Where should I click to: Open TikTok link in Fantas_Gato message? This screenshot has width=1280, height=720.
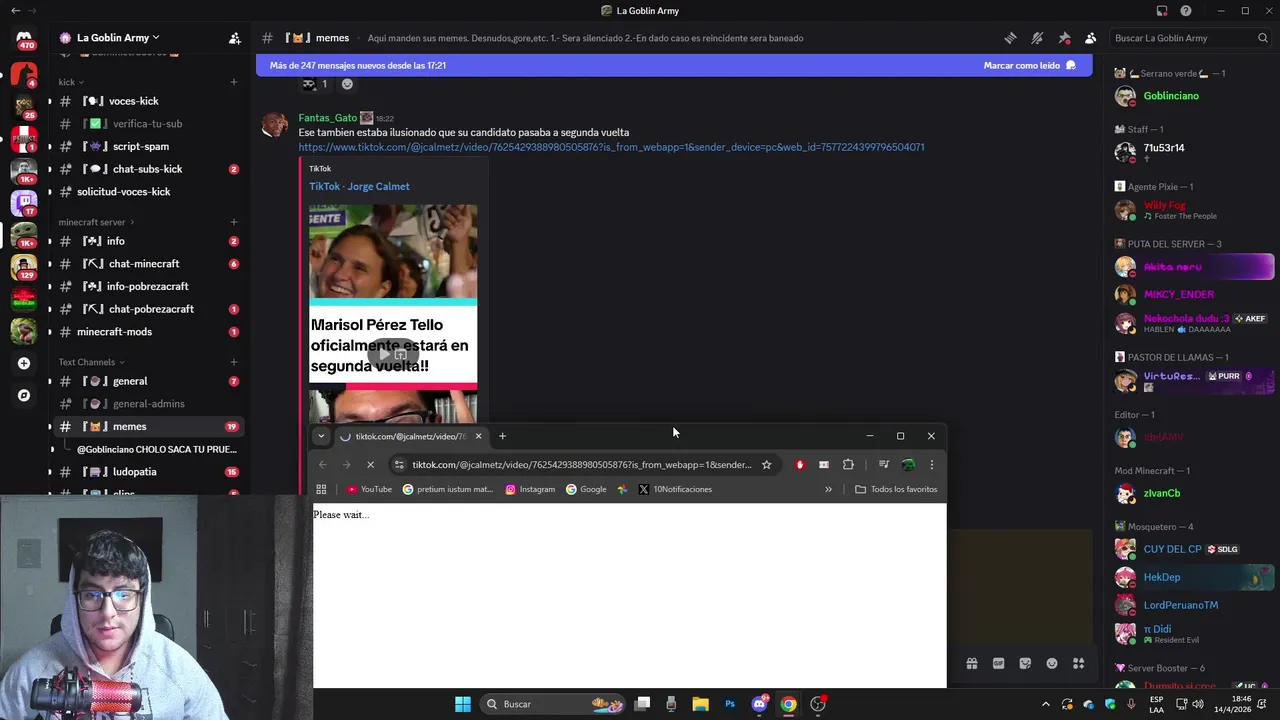[x=611, y=147]
